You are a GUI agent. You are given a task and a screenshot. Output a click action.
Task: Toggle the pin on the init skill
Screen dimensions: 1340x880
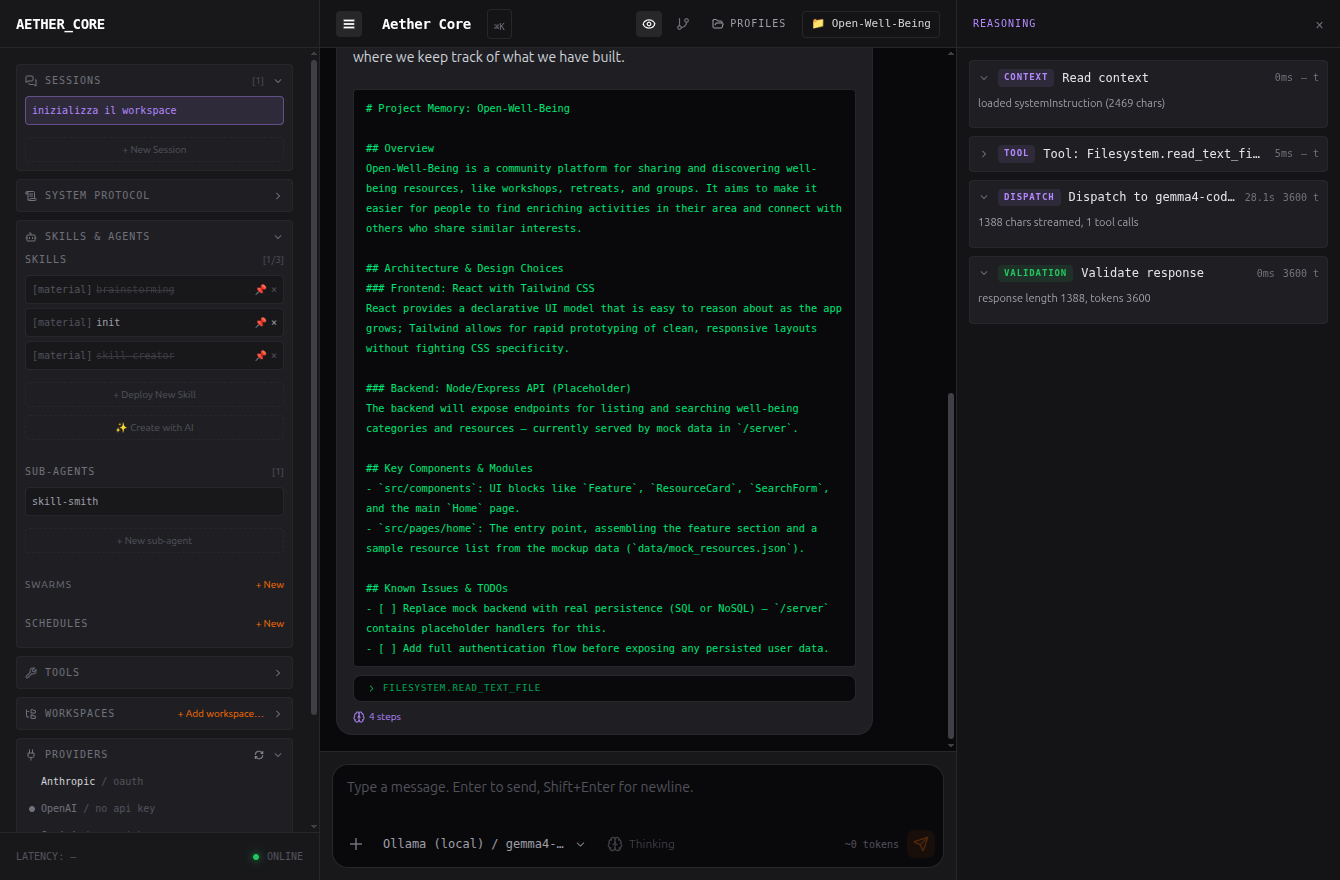(260, 322)
